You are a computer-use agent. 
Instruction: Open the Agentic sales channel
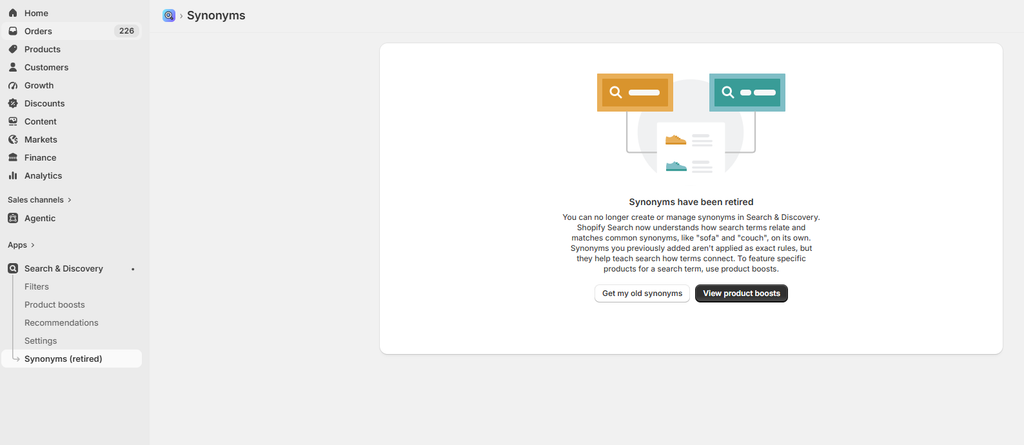tap(71, 218)
